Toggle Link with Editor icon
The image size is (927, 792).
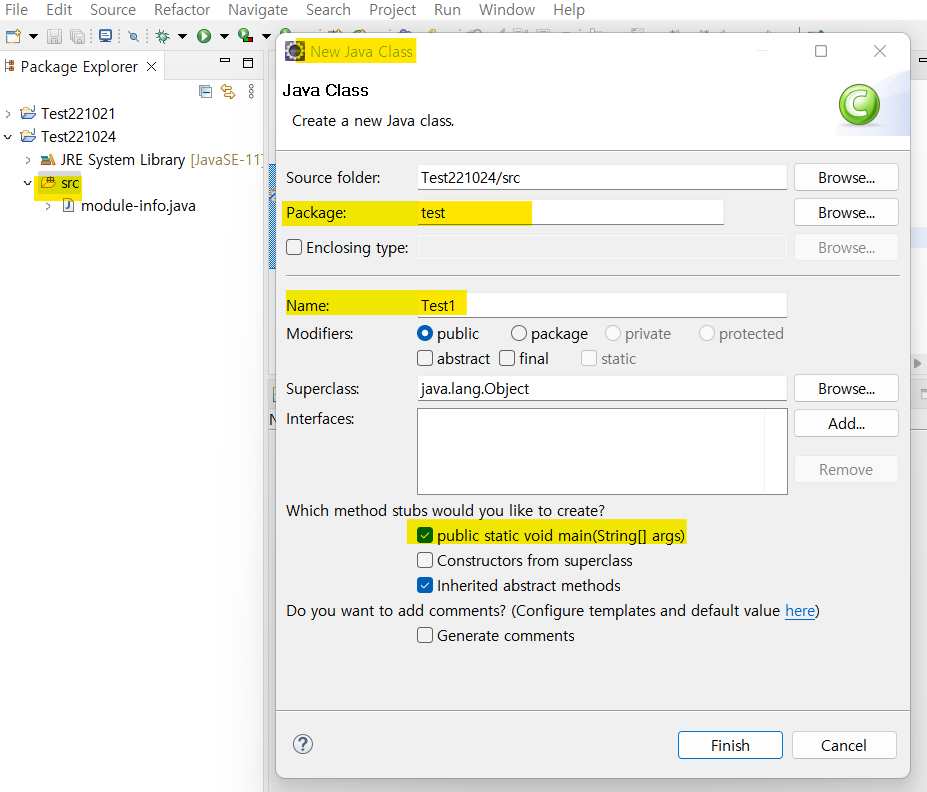(x=228, y=92)
